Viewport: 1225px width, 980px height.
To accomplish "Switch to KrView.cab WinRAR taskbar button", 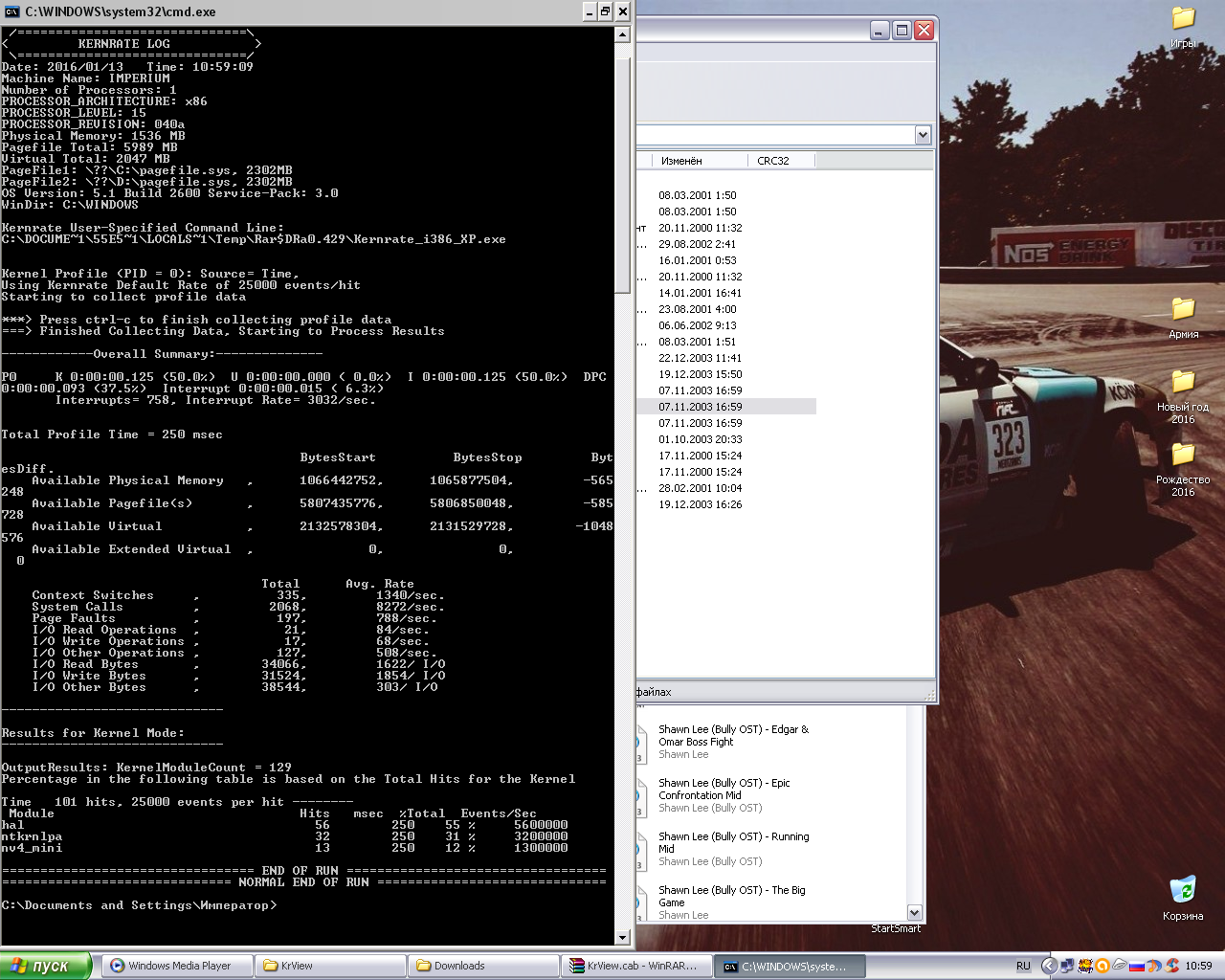I will click(x=635, y=966).
